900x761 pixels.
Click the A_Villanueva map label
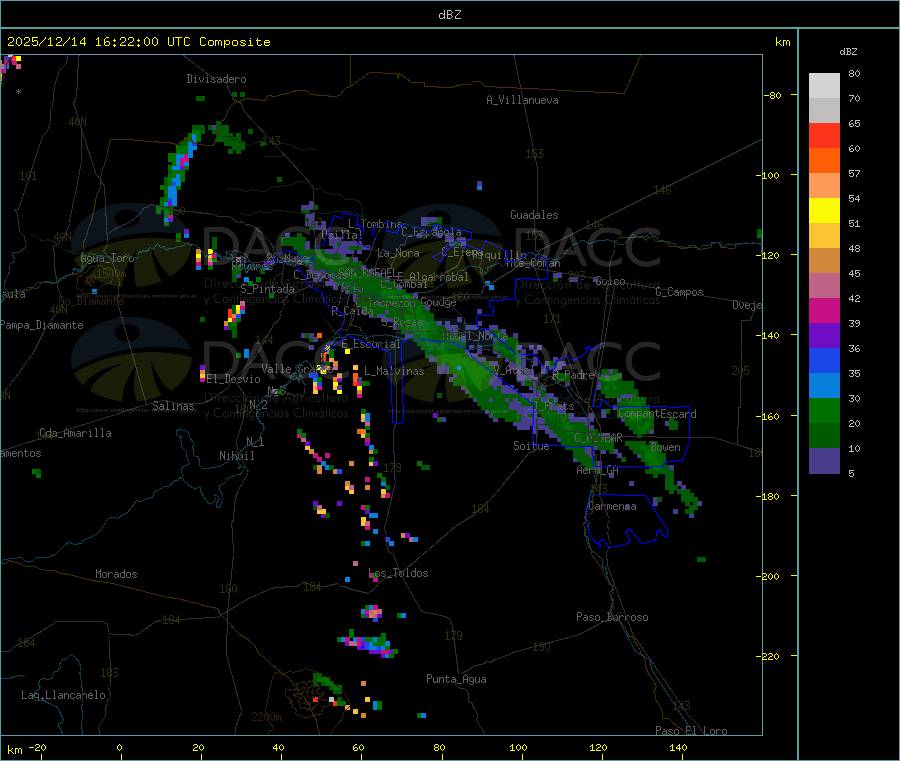(x=522, y=100)
